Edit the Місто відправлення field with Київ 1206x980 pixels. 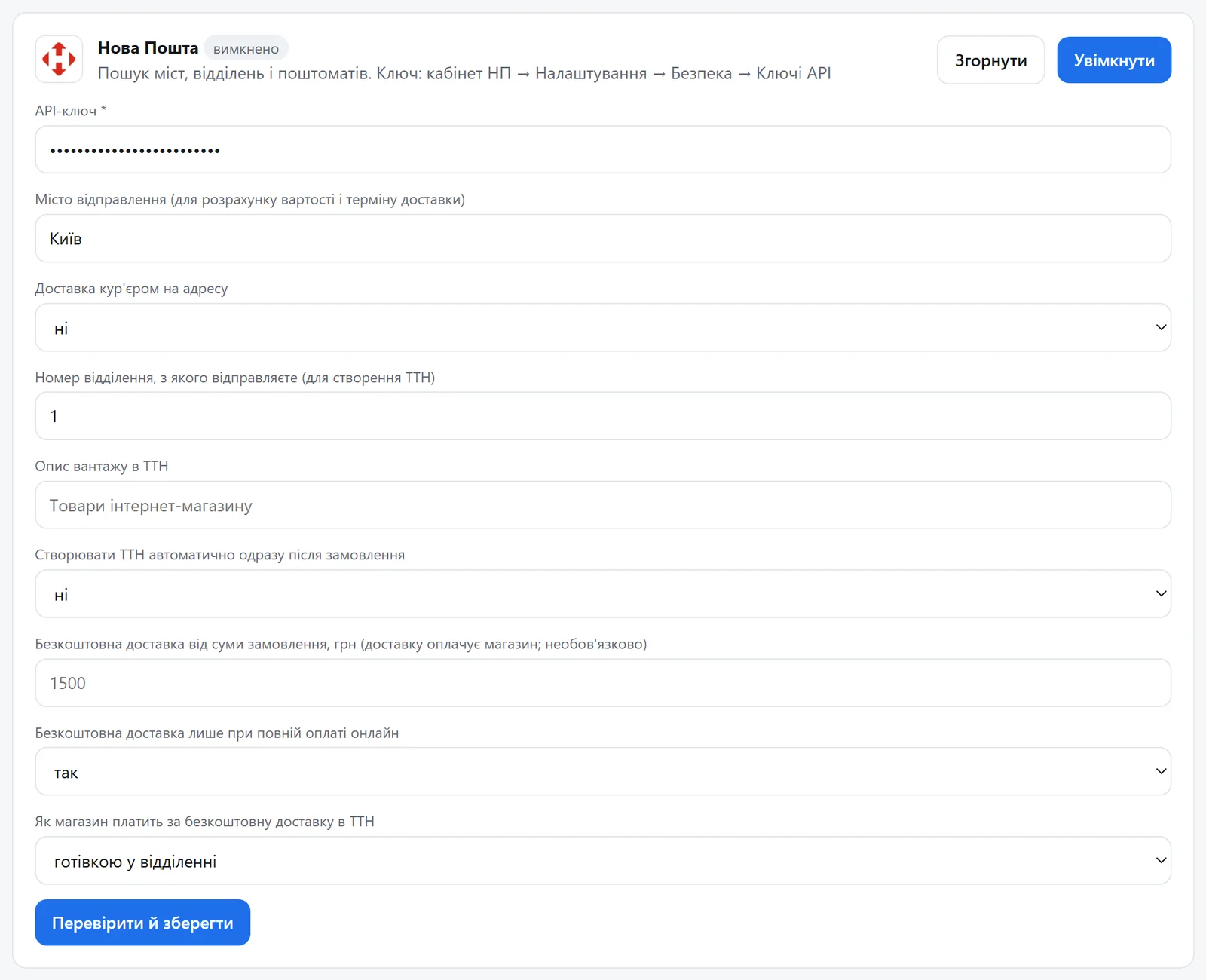pyautogui.click(x=603, y=238)
